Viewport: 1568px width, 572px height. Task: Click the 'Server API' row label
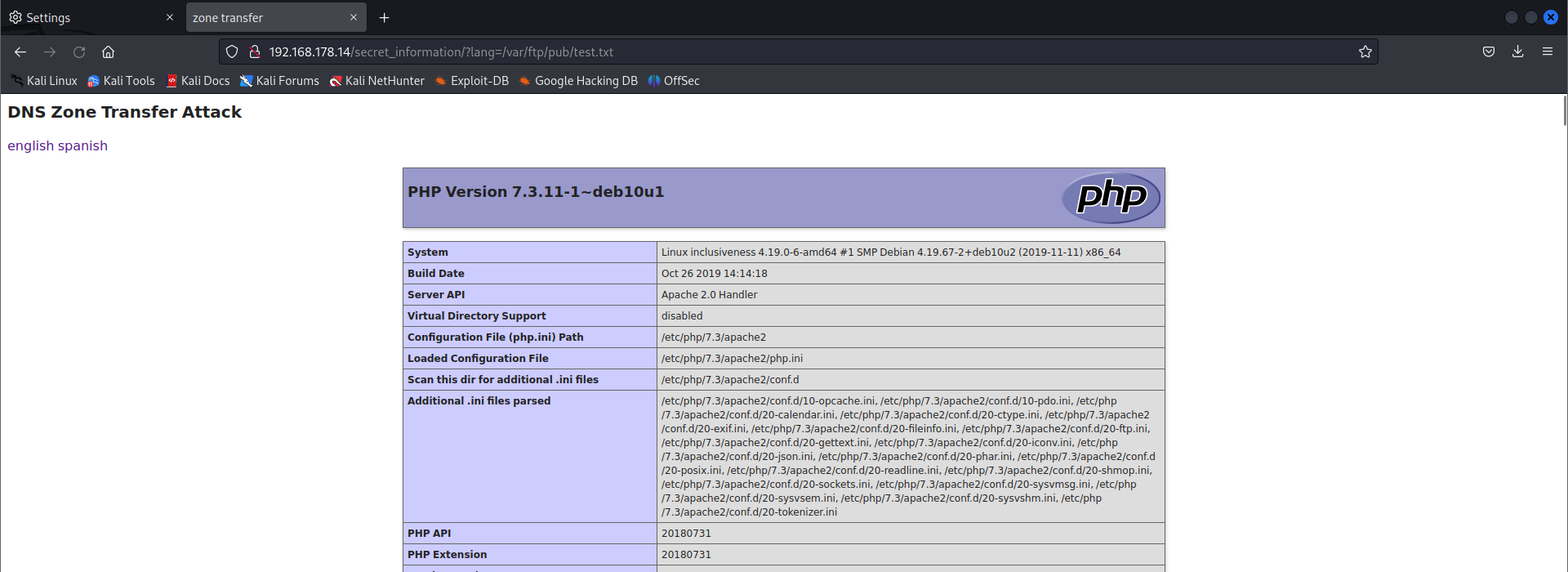coord(436,295)
